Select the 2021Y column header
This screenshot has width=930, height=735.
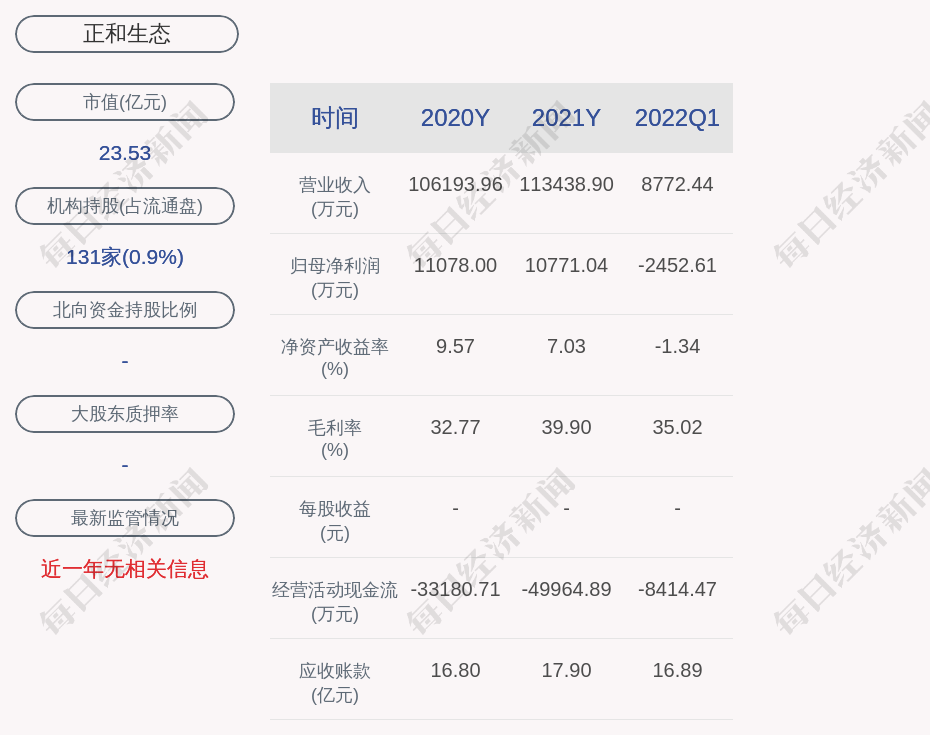point(566,118)
